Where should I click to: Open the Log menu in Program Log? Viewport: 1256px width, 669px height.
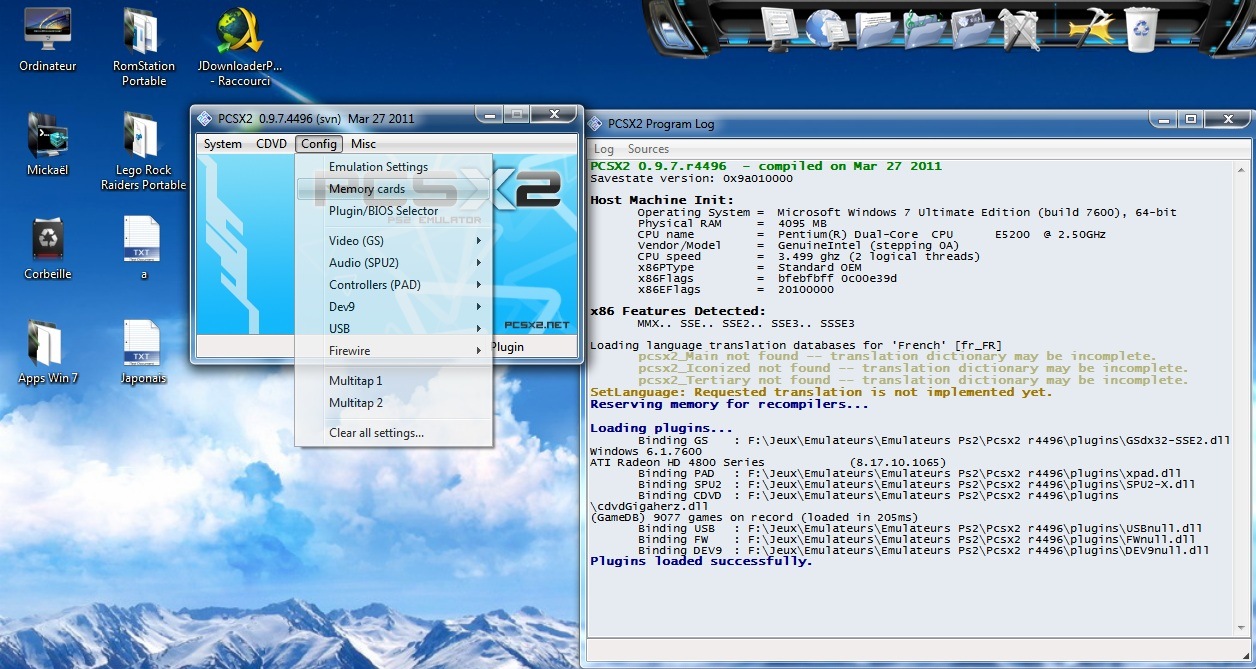coord(604,149)
